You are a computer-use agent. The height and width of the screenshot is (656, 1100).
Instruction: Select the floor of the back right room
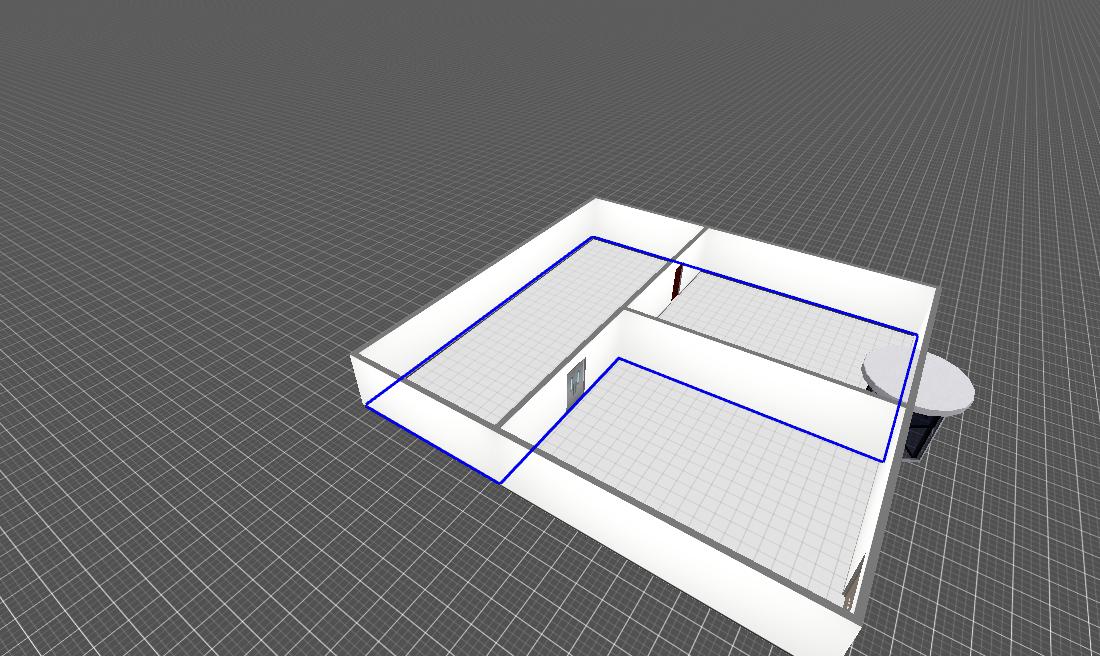click(780, 325)
